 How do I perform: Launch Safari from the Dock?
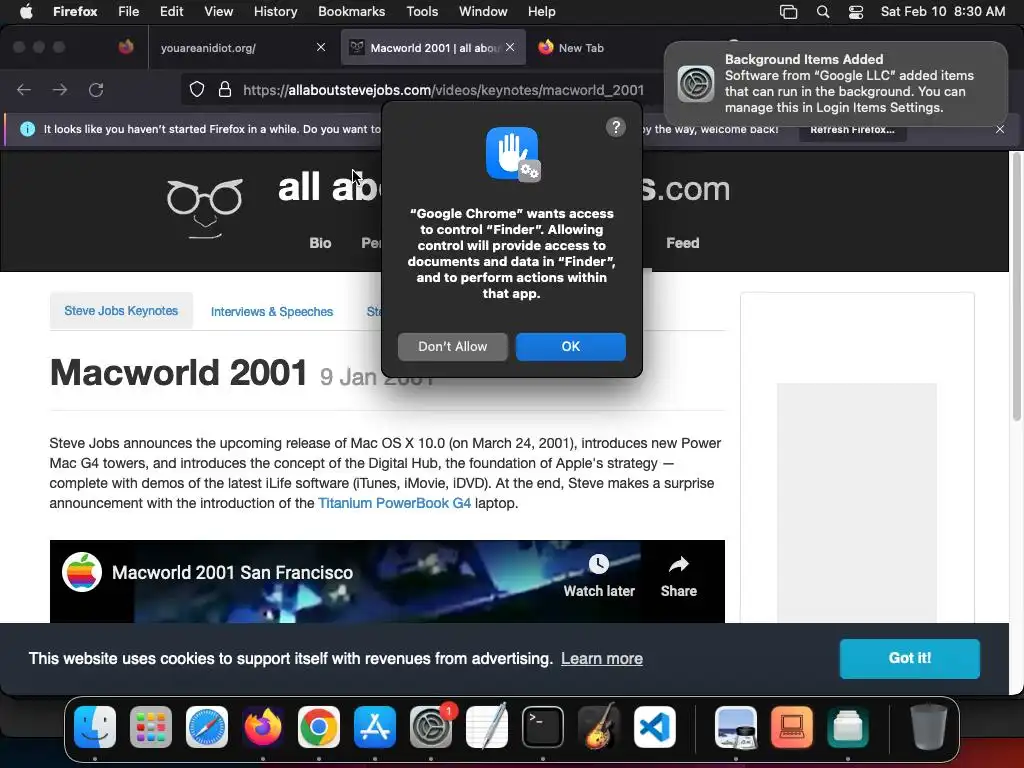(207, 727)
